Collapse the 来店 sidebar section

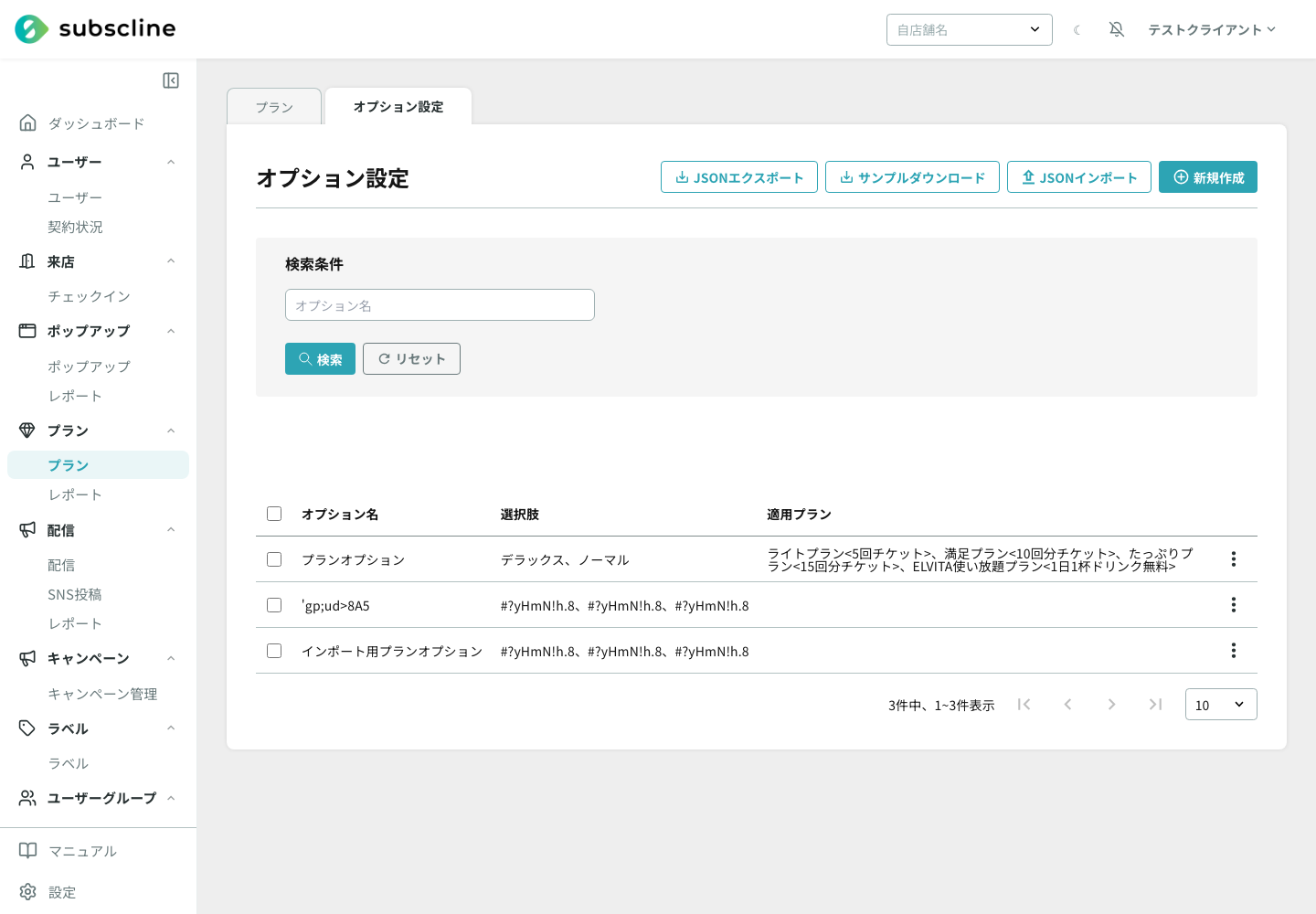171,261
